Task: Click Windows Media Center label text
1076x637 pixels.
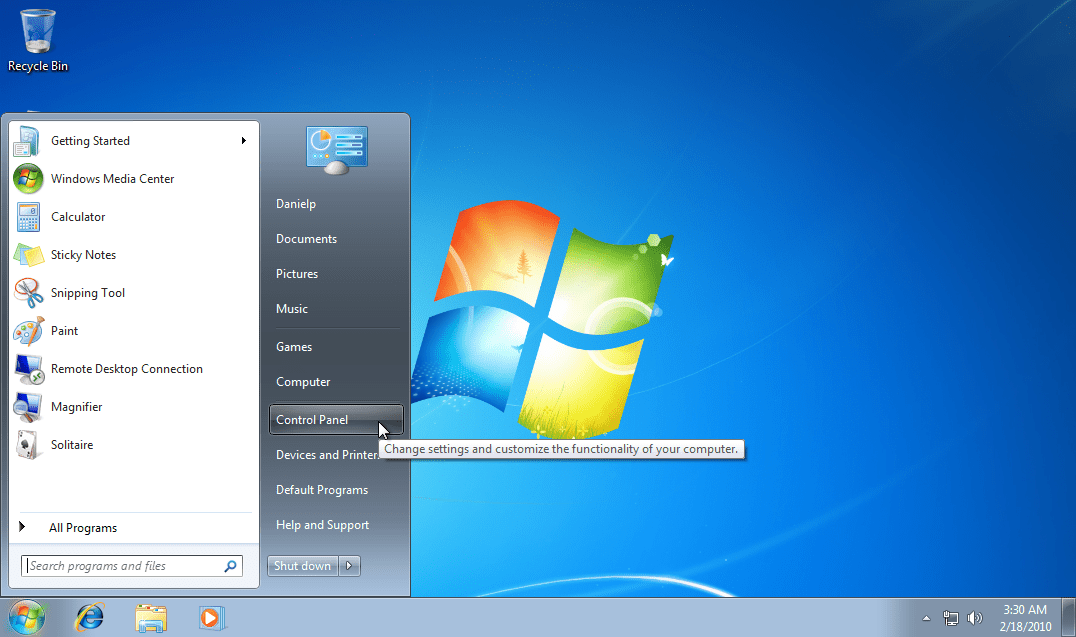Action: coord(113,179)
